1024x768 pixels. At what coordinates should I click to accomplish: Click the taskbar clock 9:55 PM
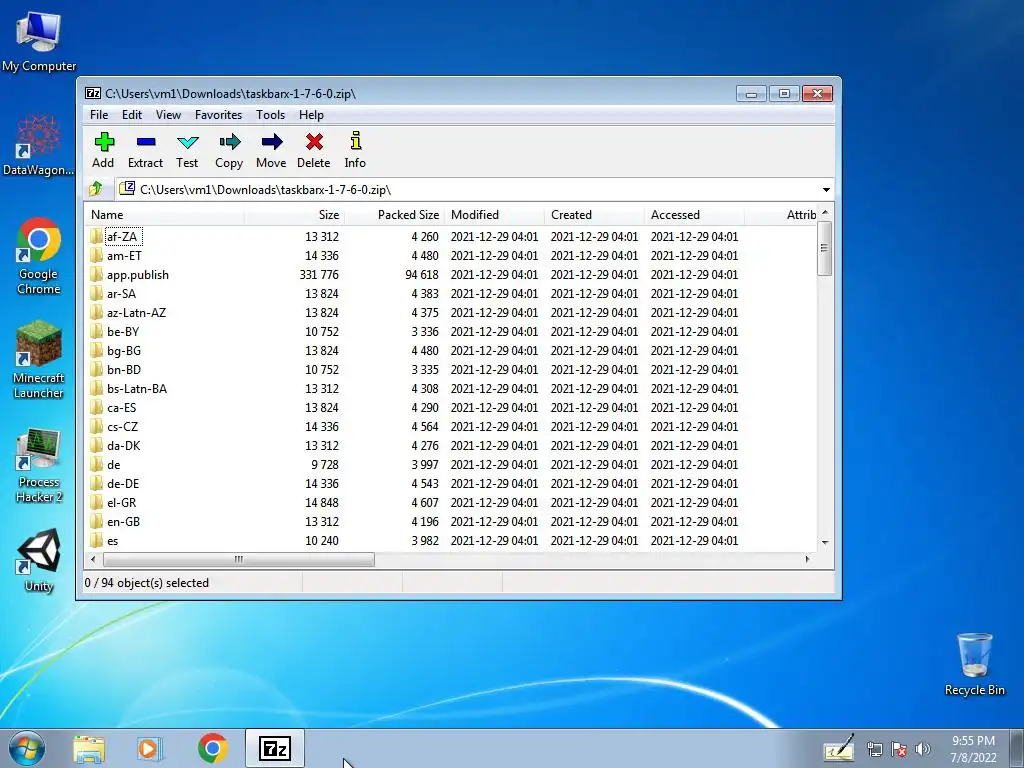click(x=973, y=741)
